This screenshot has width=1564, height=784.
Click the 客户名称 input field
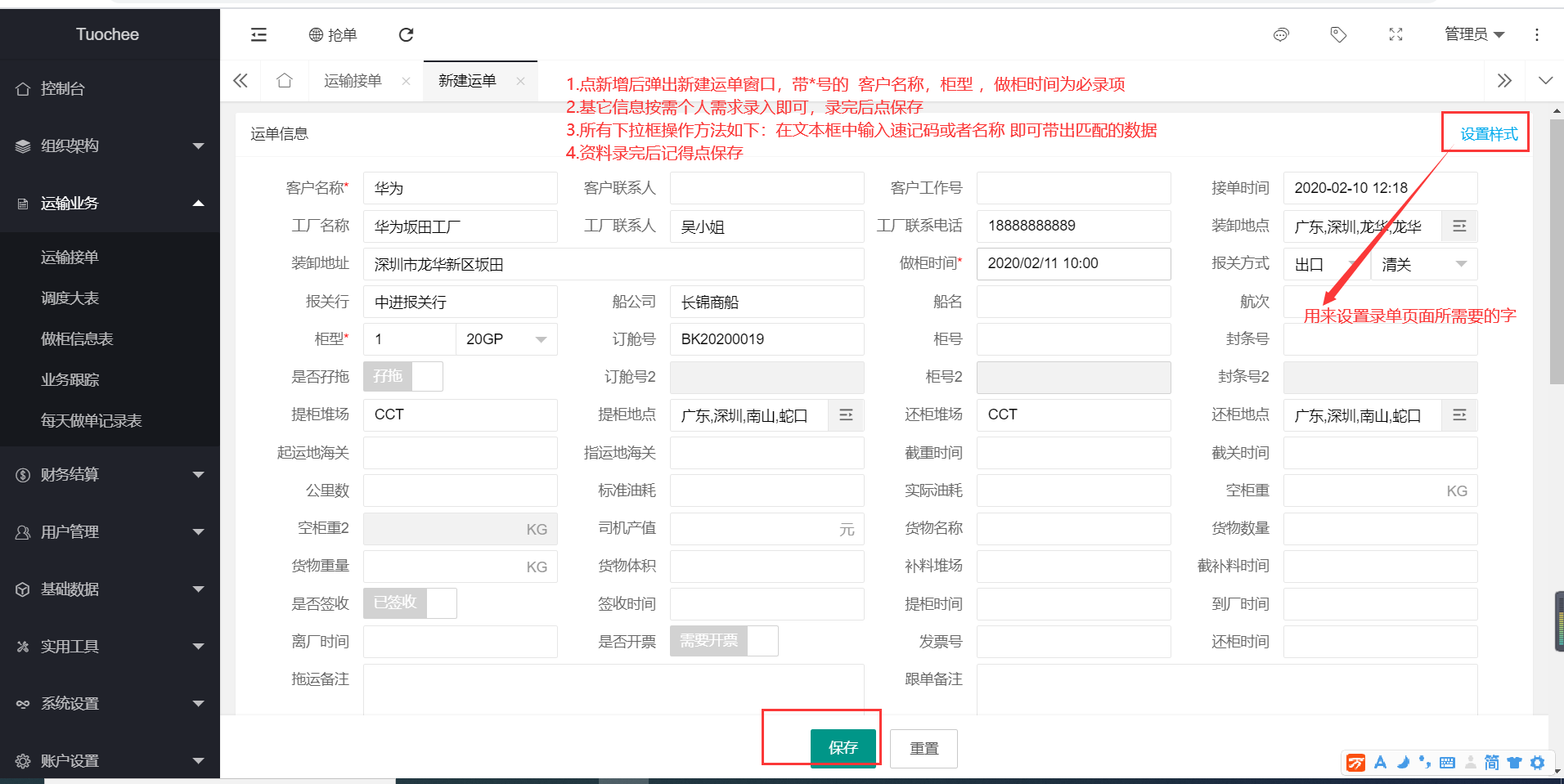pyautogui.click(x=461, y=188)
